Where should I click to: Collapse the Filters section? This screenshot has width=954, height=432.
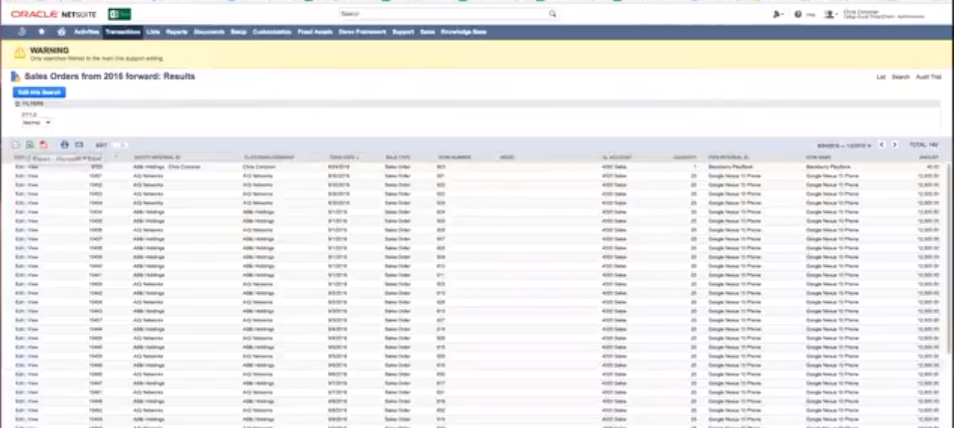pyautogui.click(x=18, y=104)
